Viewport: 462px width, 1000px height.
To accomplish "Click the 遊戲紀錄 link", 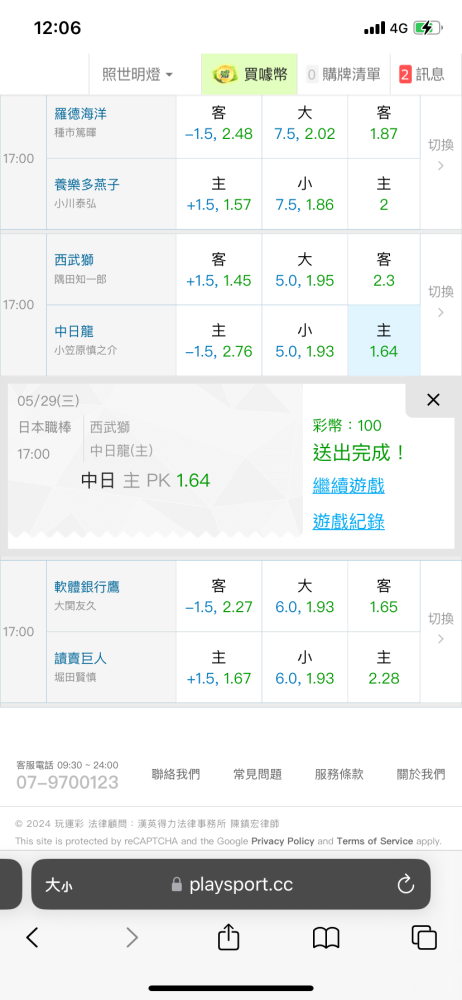I will click(348, 522).
